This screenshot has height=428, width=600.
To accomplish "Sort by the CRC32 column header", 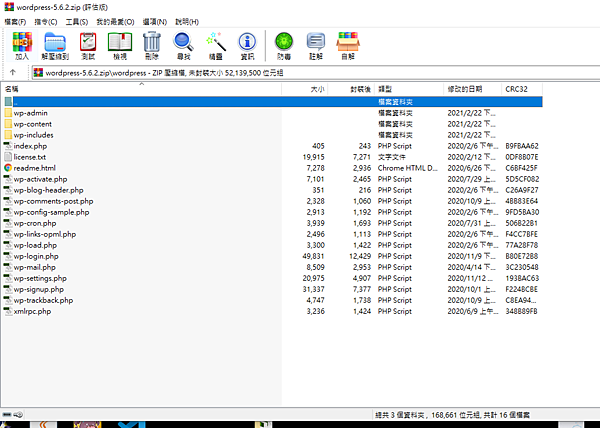I will pyautogui.click(x=522, y=89).
